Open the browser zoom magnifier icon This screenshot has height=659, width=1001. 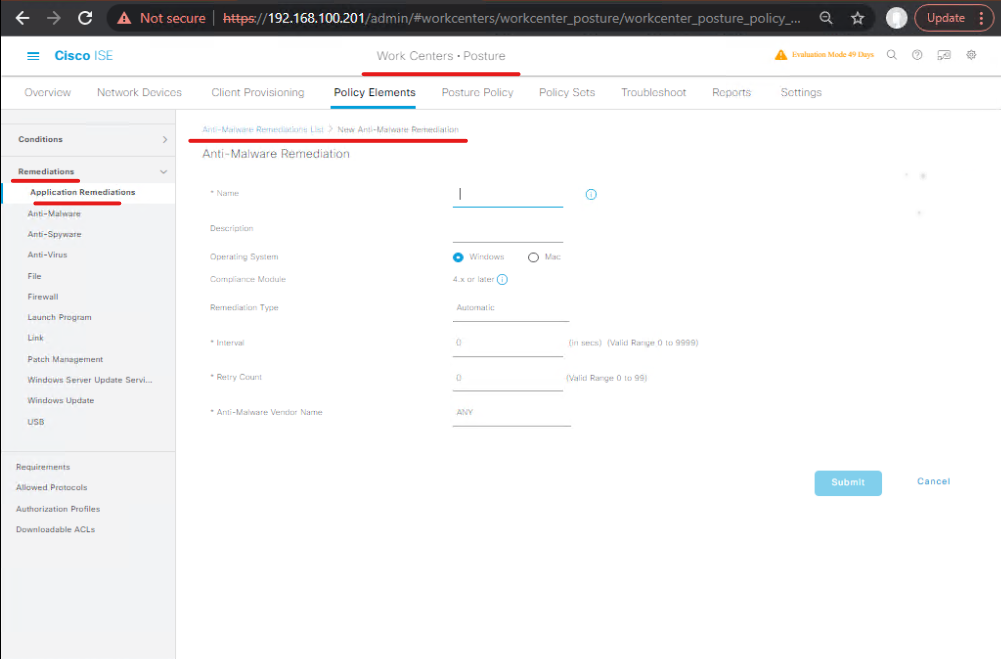tap(825, 18)
